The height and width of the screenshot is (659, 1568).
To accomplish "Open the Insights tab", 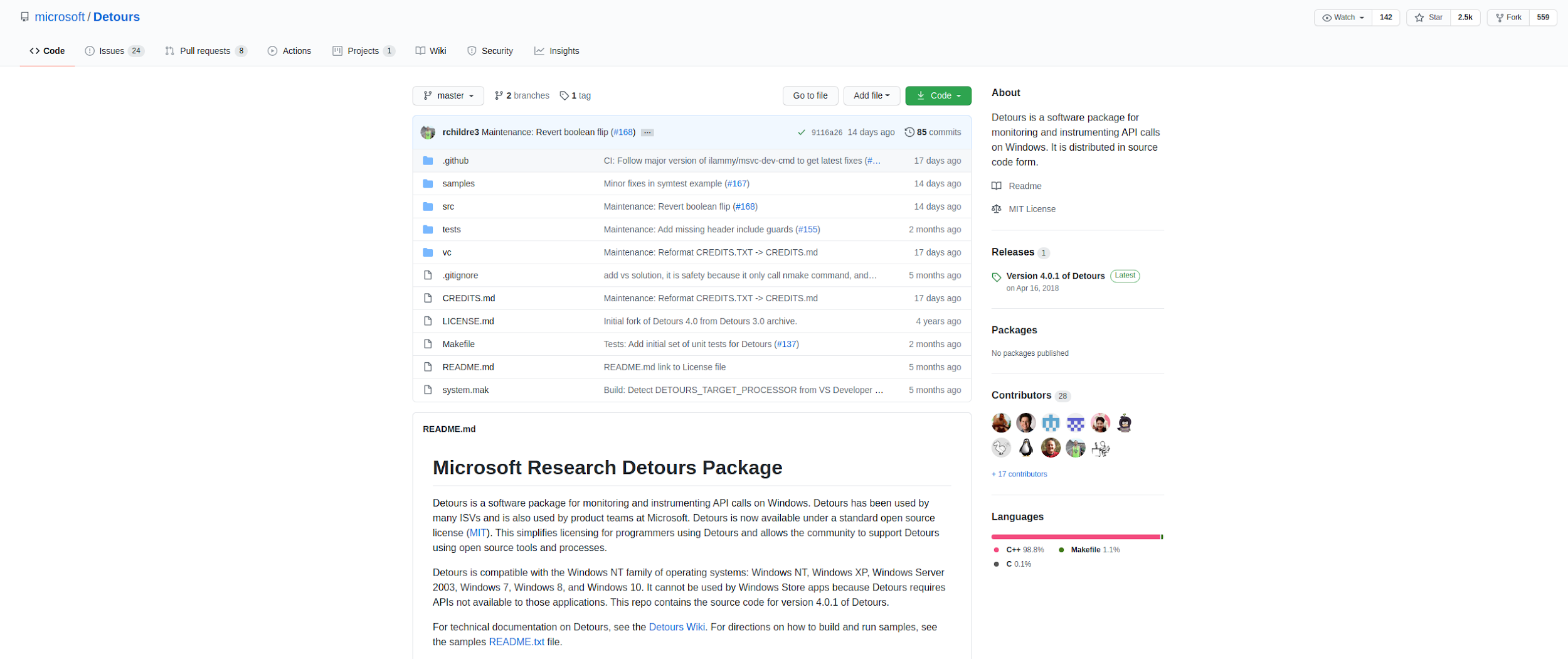I will pyautogui.click(x=556, y=51).
